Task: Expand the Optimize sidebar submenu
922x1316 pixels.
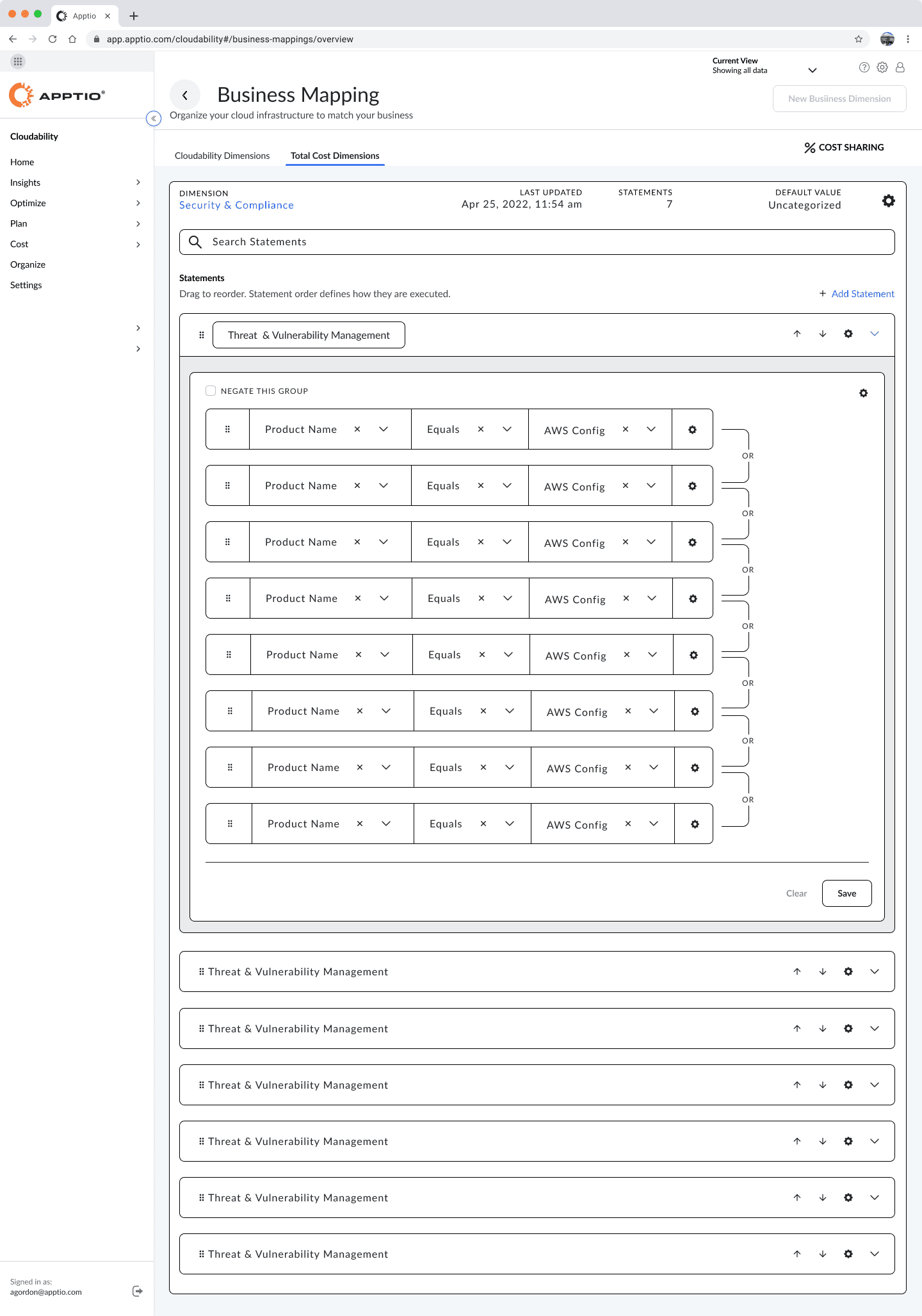Action: pyautogui.click(x=138, y=203)
